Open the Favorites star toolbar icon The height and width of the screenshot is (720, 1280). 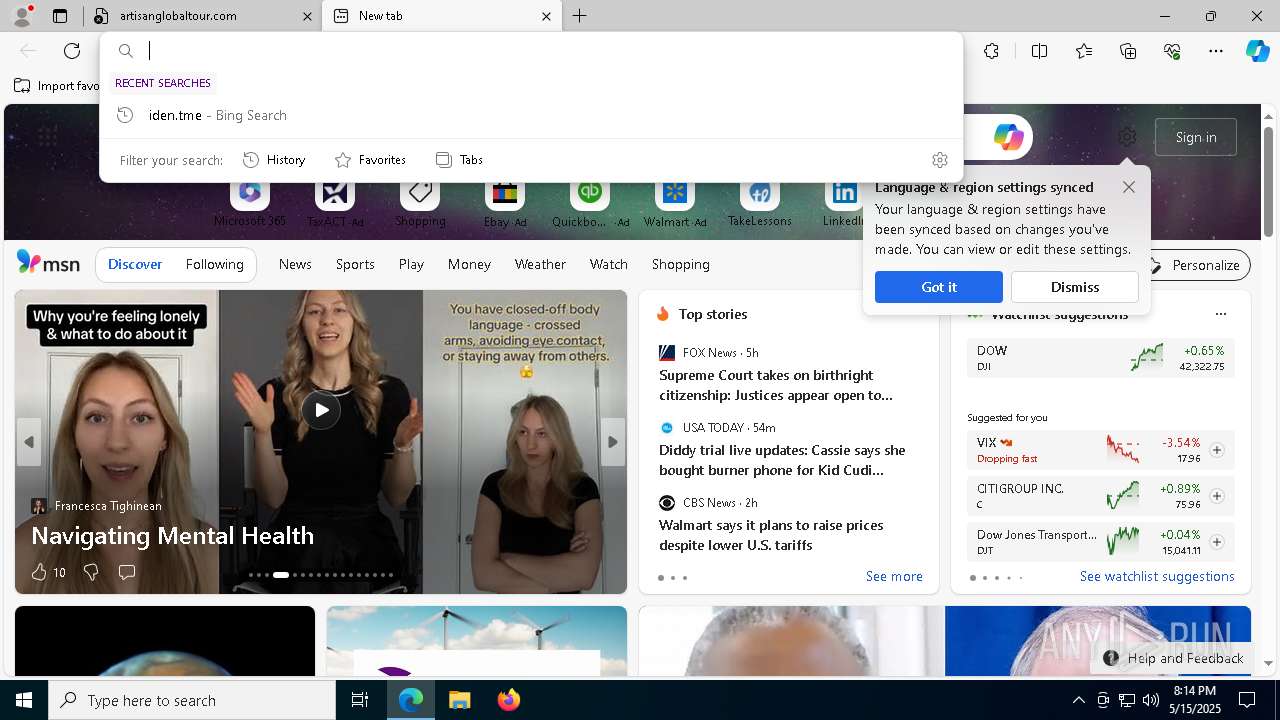click(1084, 51)
